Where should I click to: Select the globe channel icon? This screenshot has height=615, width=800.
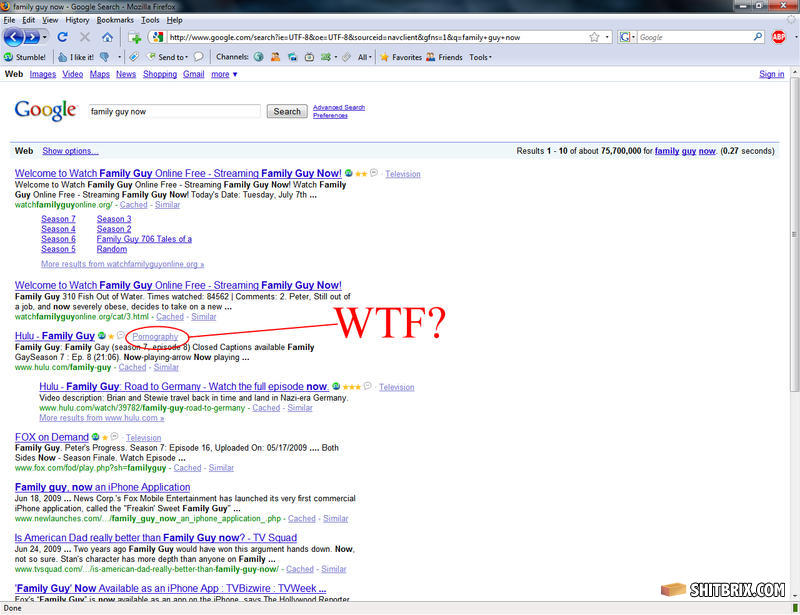259,57
